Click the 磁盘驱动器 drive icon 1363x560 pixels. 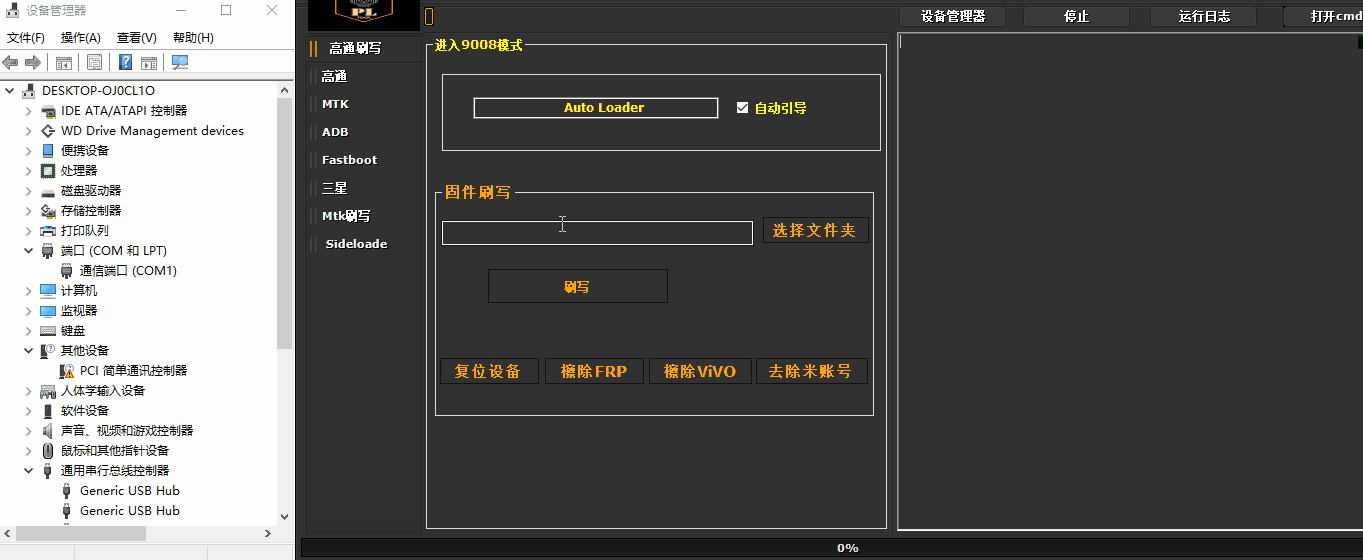point(48,191)
